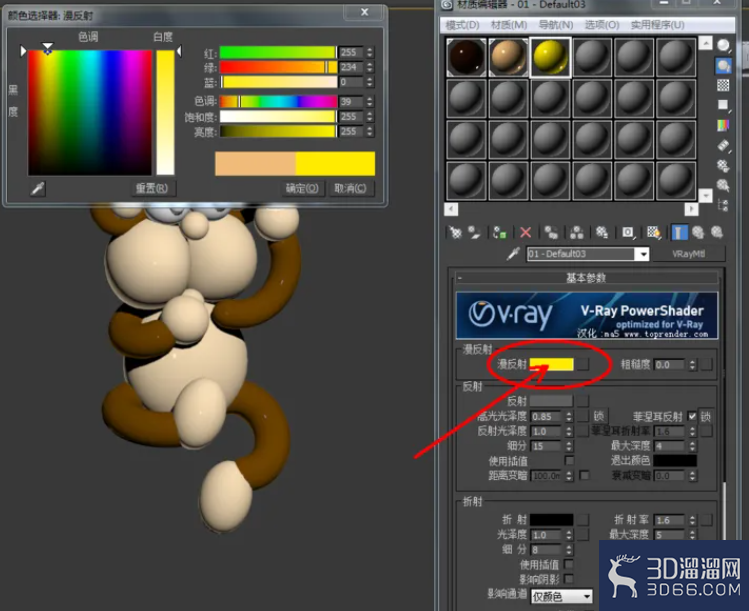
Task: Click 饱和度 slider bar
Action: (278, 117)
